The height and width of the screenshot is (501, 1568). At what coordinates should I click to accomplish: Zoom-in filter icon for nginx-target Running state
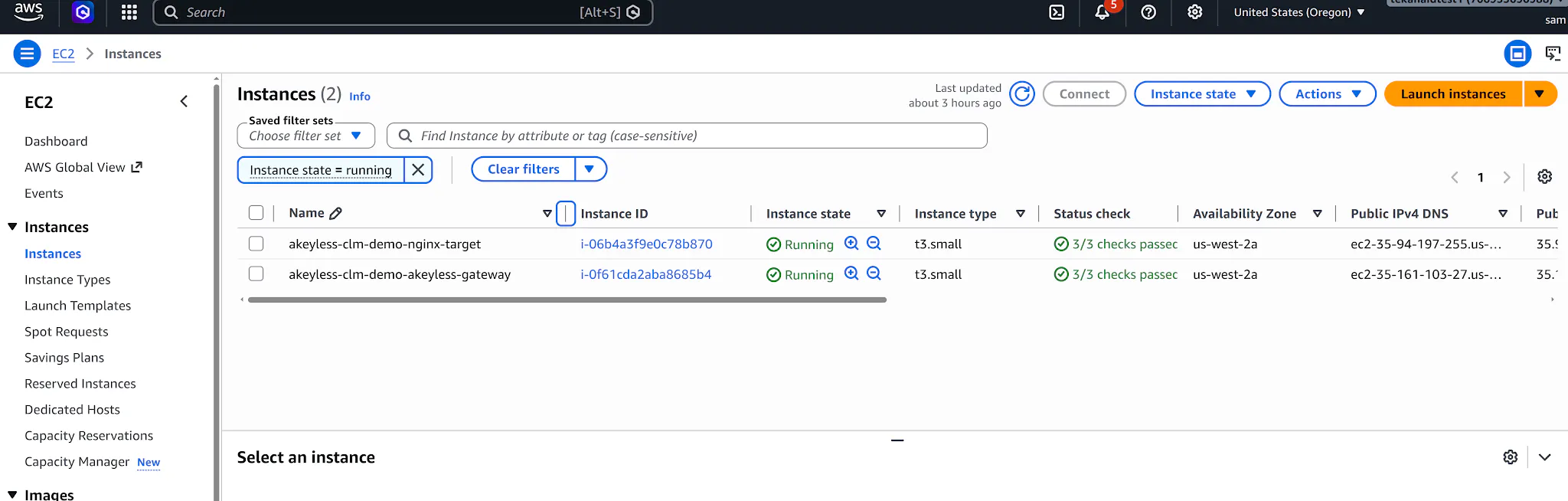[x=851, y=244]
